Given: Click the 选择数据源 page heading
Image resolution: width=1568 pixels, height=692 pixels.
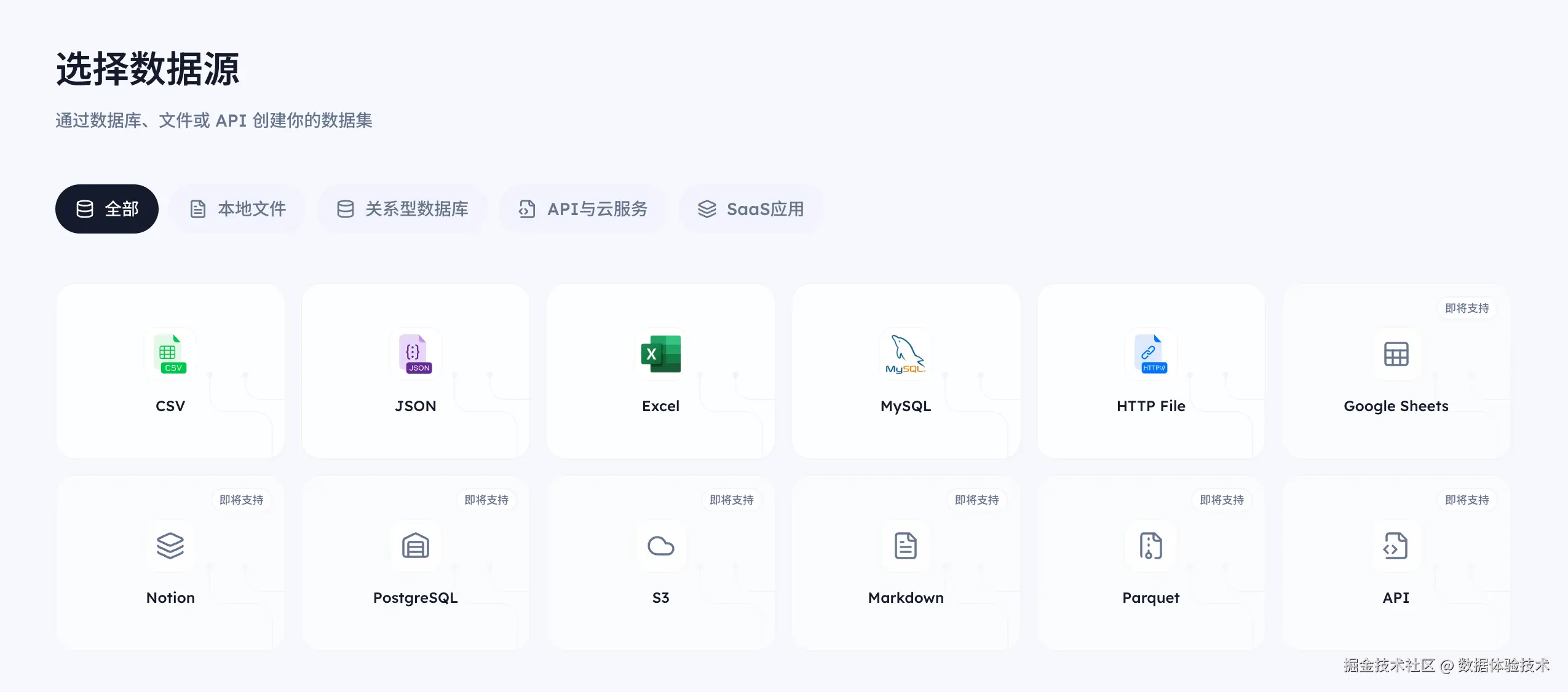Looking at the screenshot, I should click(x=148, y=69).
